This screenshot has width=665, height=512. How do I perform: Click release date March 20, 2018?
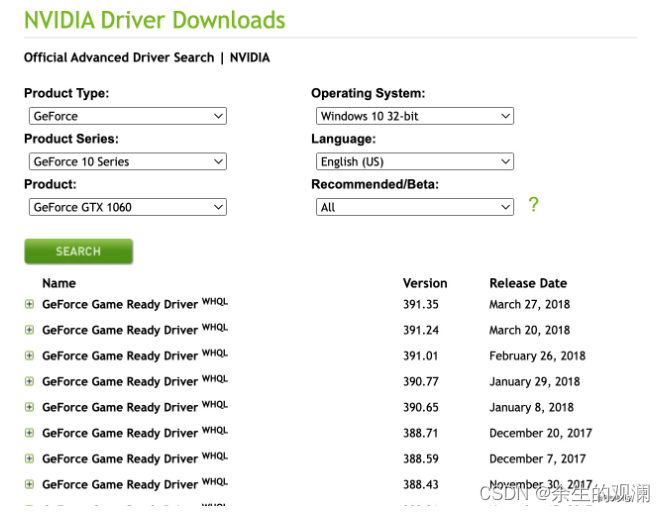[x=530, y=330]
